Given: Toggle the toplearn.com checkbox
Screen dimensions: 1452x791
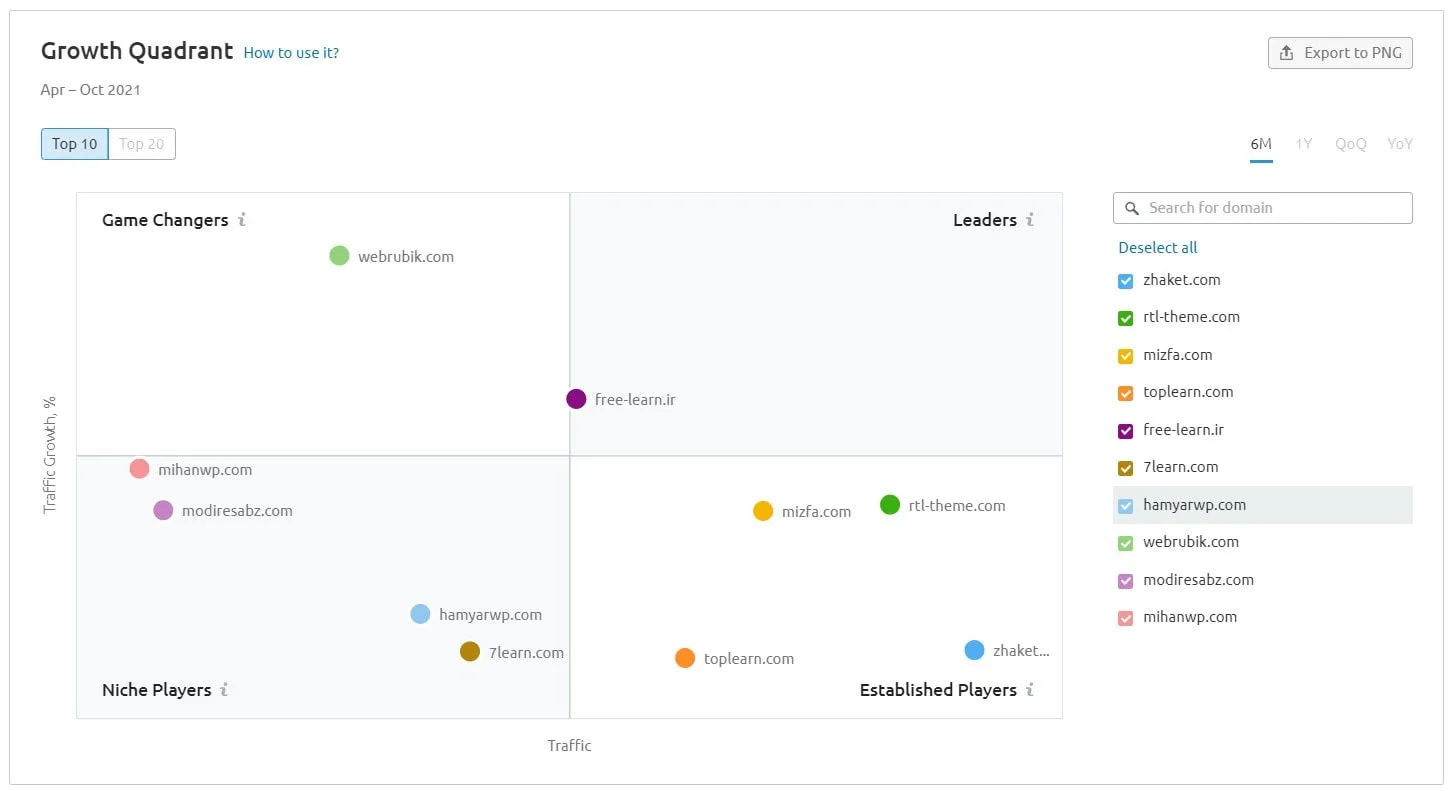Looking at the screenshot, I should tap(1126, 393).
